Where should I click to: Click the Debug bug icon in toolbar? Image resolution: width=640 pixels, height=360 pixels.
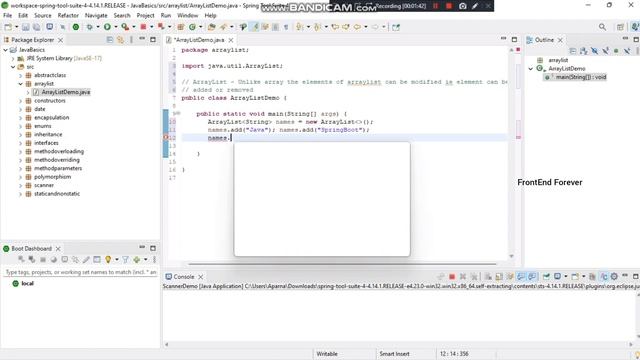[89, 27]
